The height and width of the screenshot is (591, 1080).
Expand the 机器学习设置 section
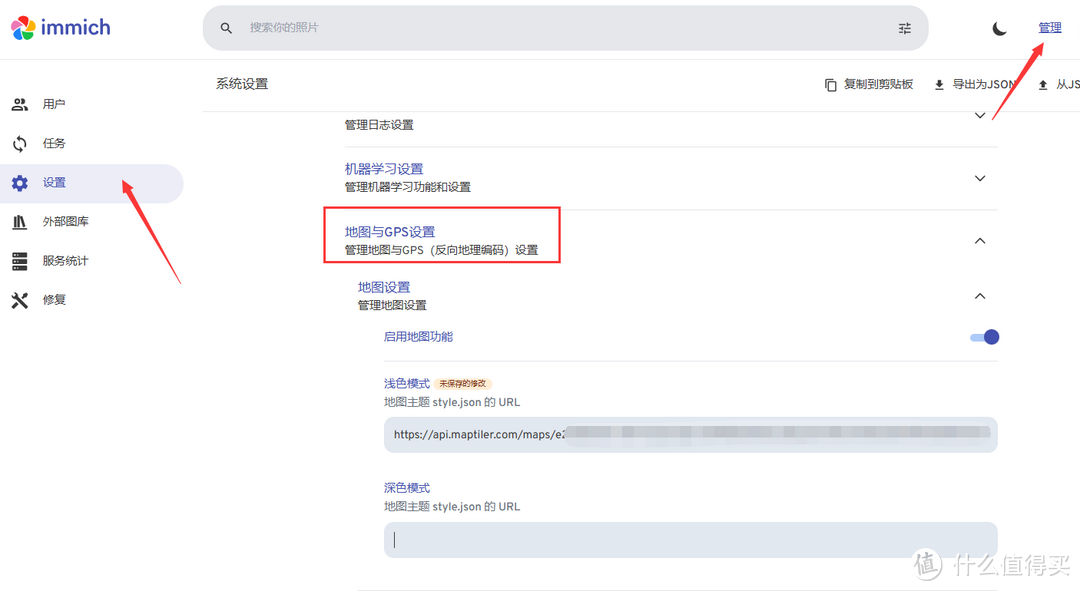[979, 178]
